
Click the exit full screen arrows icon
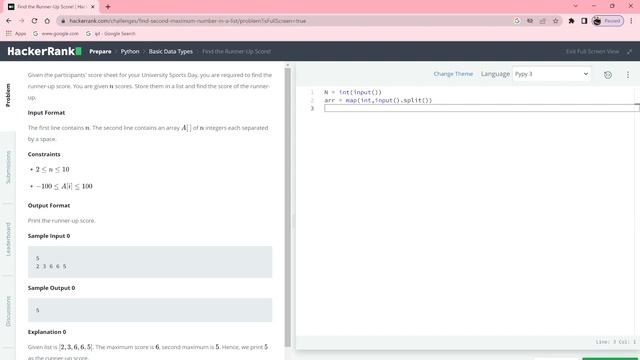click(629, 51)
